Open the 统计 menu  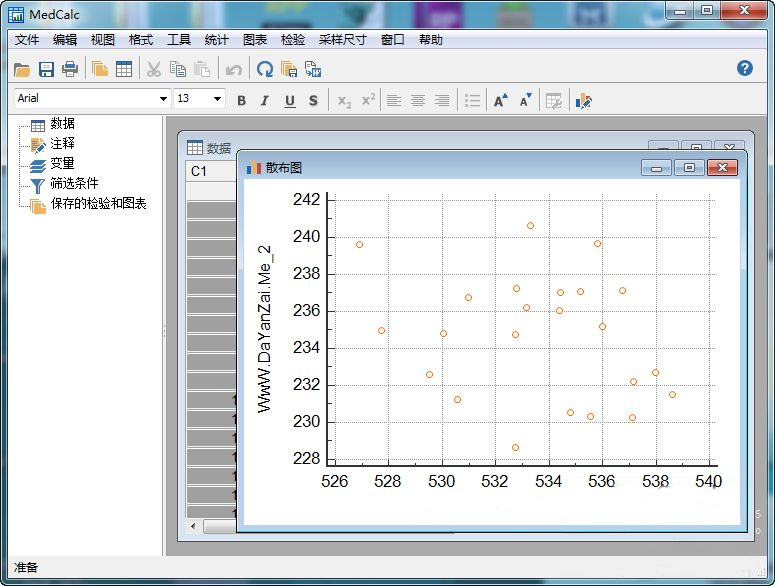[x=216, y=40]
